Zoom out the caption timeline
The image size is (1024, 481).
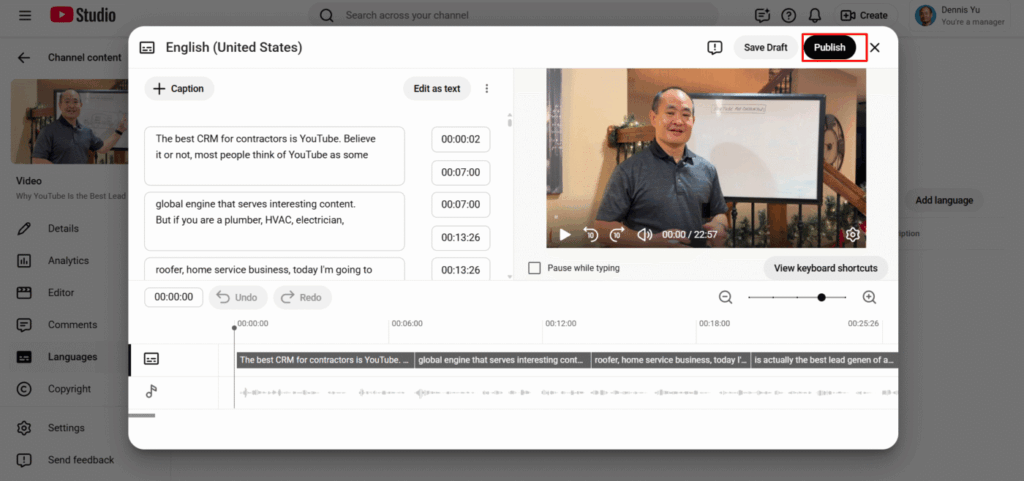coord(726,297)
